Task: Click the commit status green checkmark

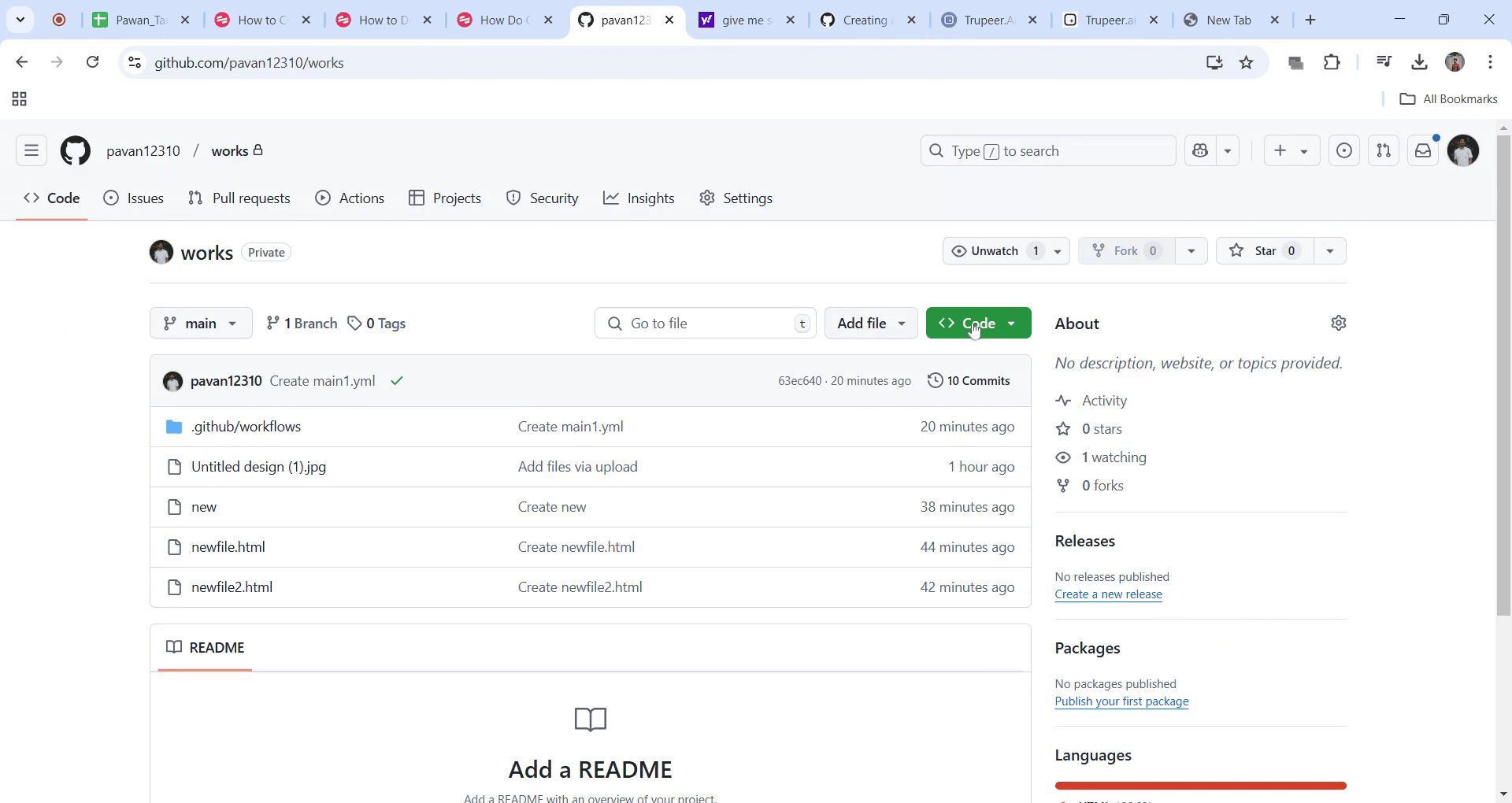Action: [x=397, y=381]
